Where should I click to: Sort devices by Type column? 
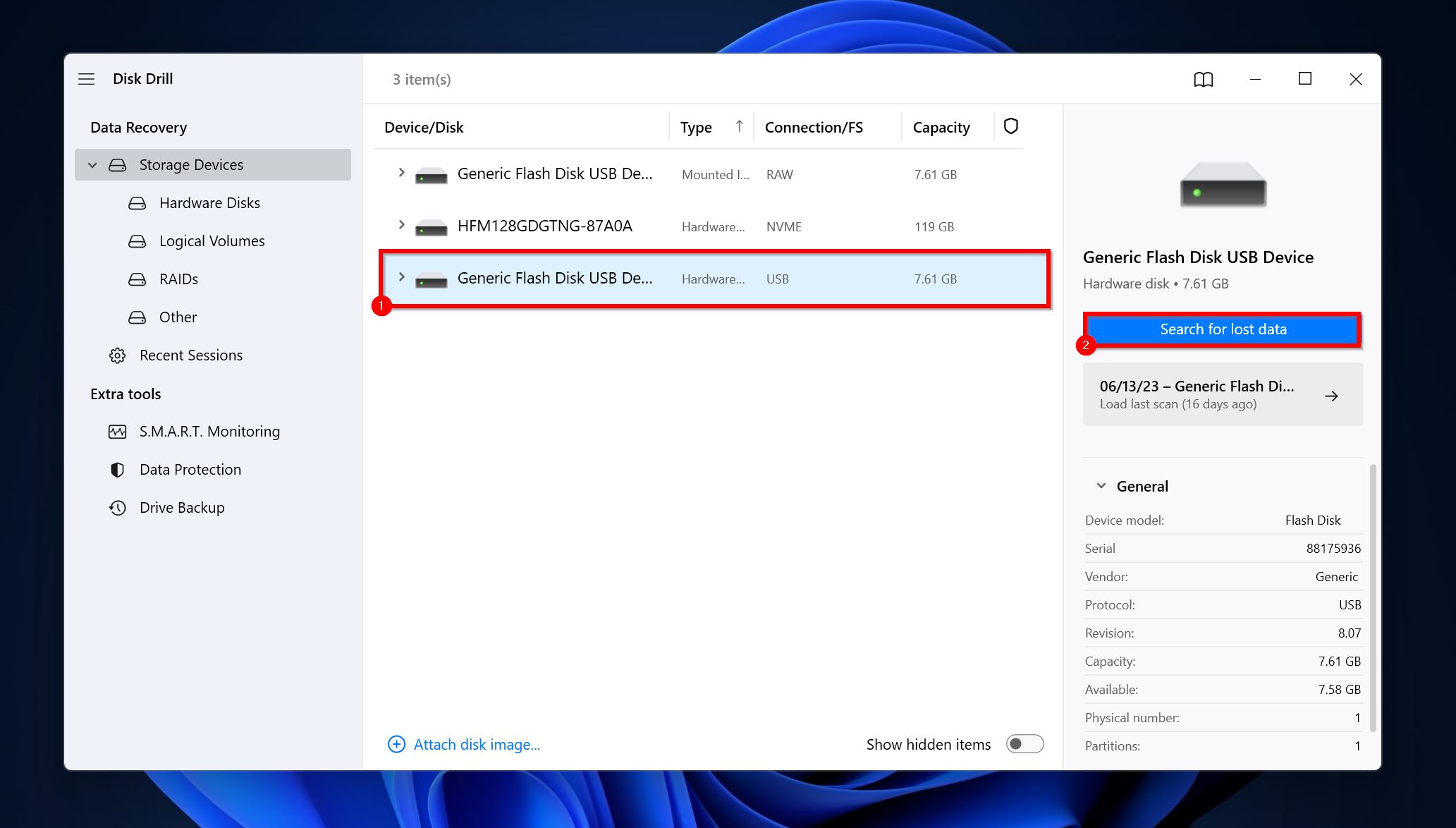pyautogui.click(x=696, y=127)
